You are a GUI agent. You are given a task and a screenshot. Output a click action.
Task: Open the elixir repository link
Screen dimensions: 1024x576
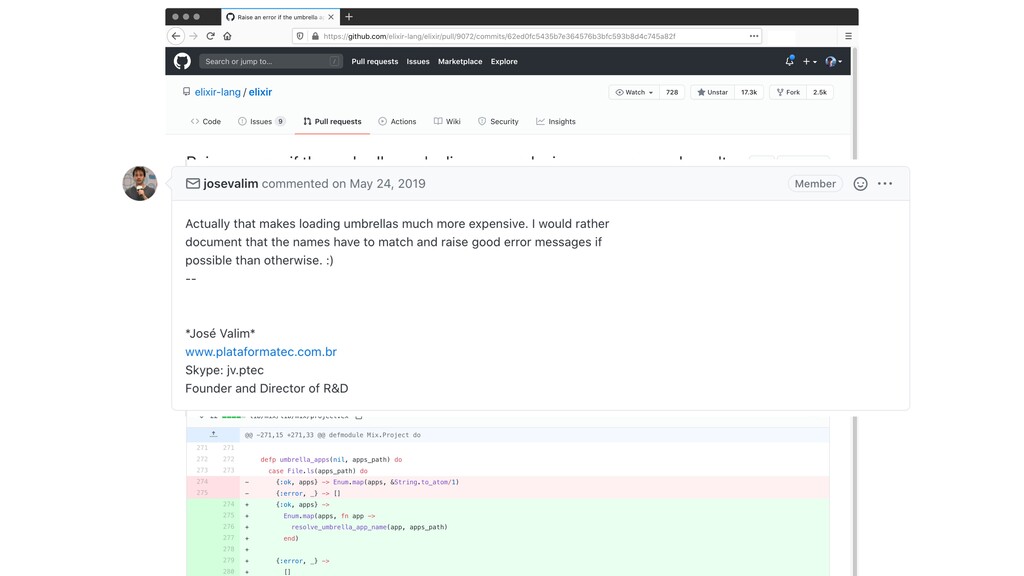260,92
